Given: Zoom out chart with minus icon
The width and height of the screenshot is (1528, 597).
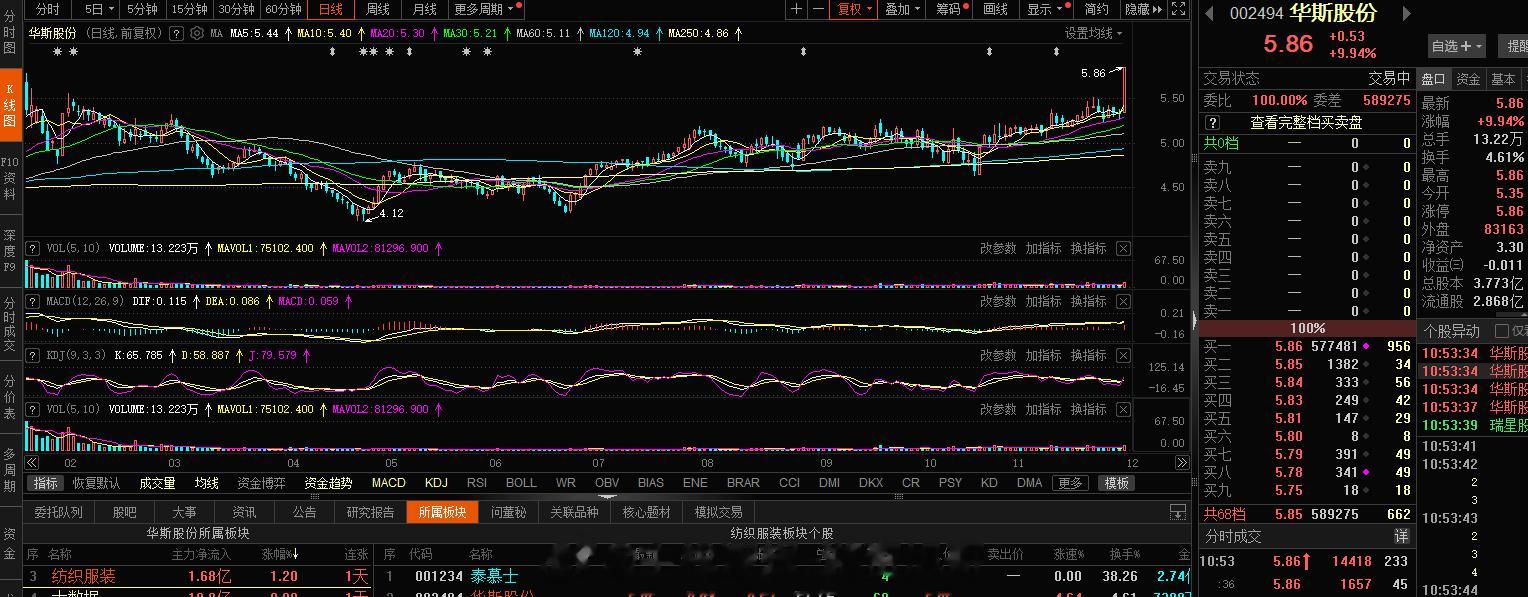Looking at the screenshot, I should tap(819, 9).
